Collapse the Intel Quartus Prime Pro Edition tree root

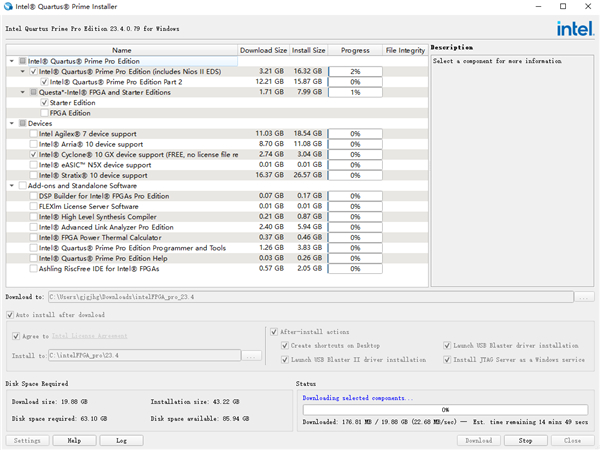(12, 61)
